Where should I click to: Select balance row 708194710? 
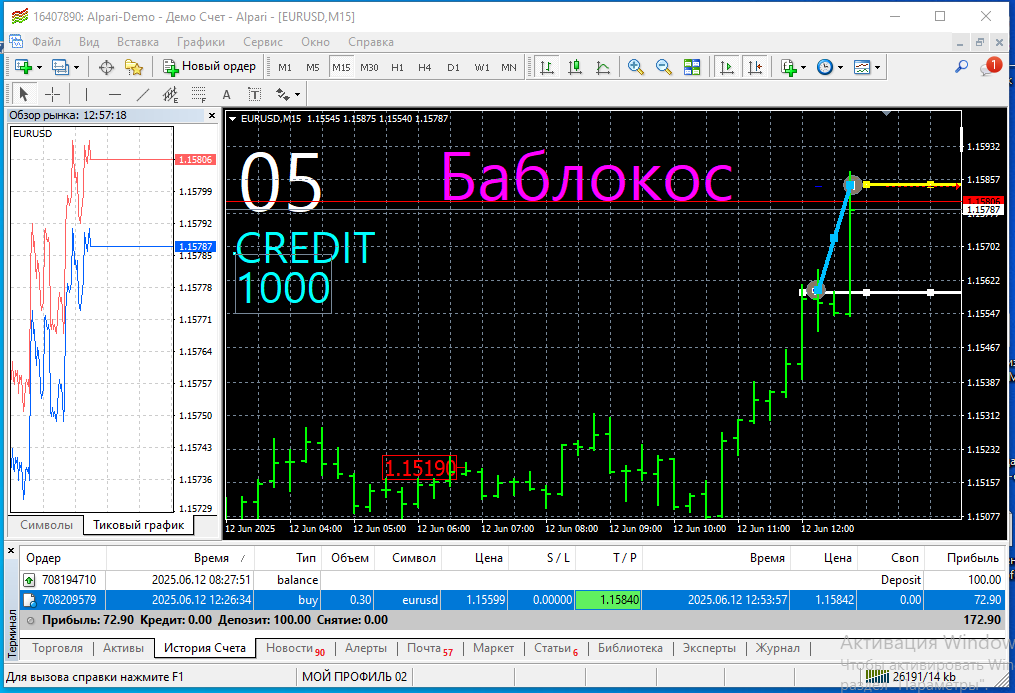pos(513,580)
